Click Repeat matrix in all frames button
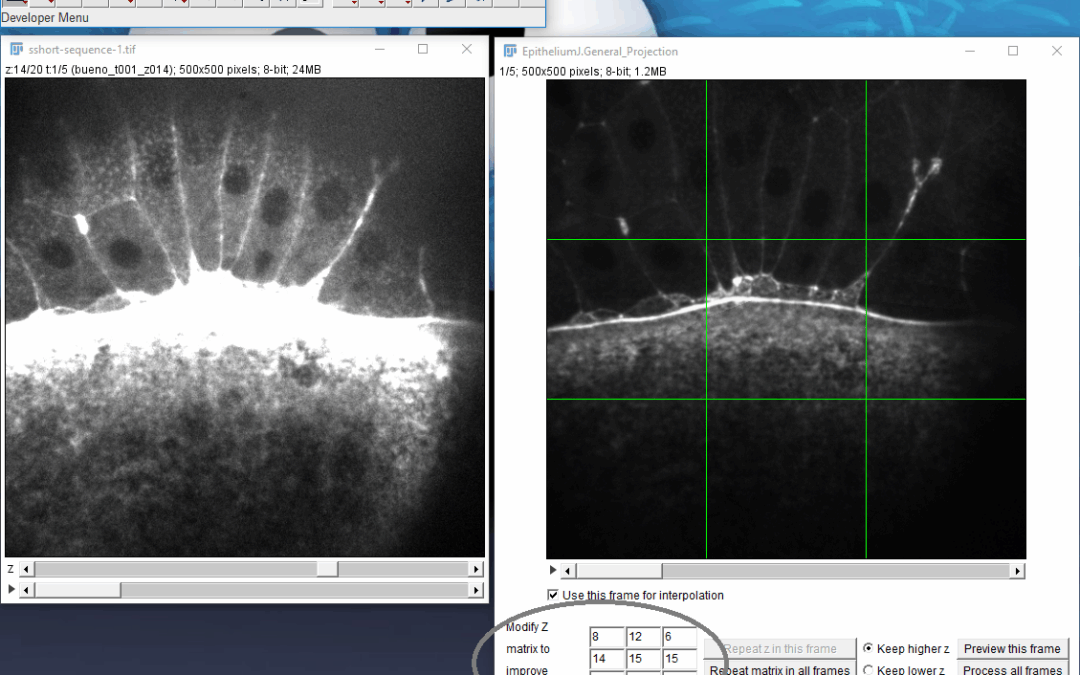Screen dimensions: 1080x675 pyautogui.click(x=780, y=669)
